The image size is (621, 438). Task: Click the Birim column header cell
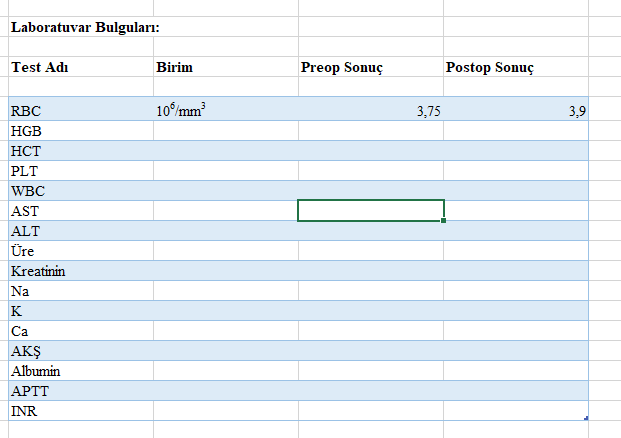point(226,67)
